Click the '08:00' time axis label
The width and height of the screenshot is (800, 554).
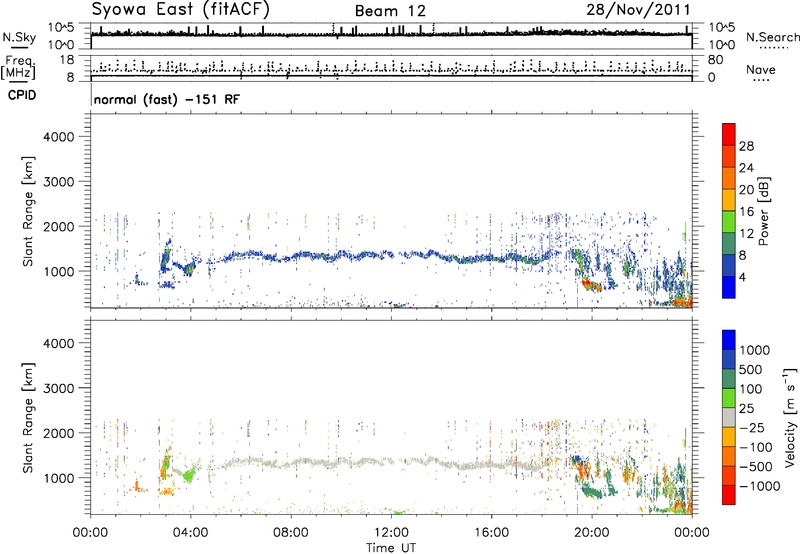point(290,533)
